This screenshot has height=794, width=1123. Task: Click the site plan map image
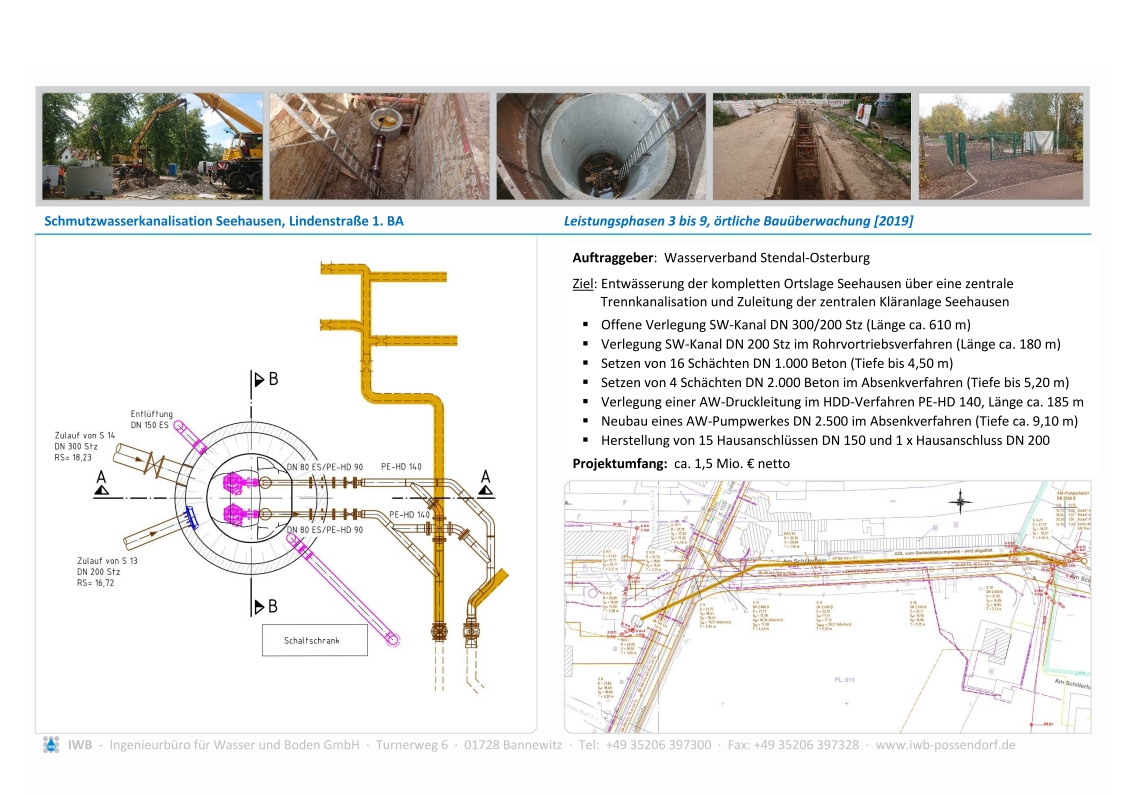coord(827,606)
